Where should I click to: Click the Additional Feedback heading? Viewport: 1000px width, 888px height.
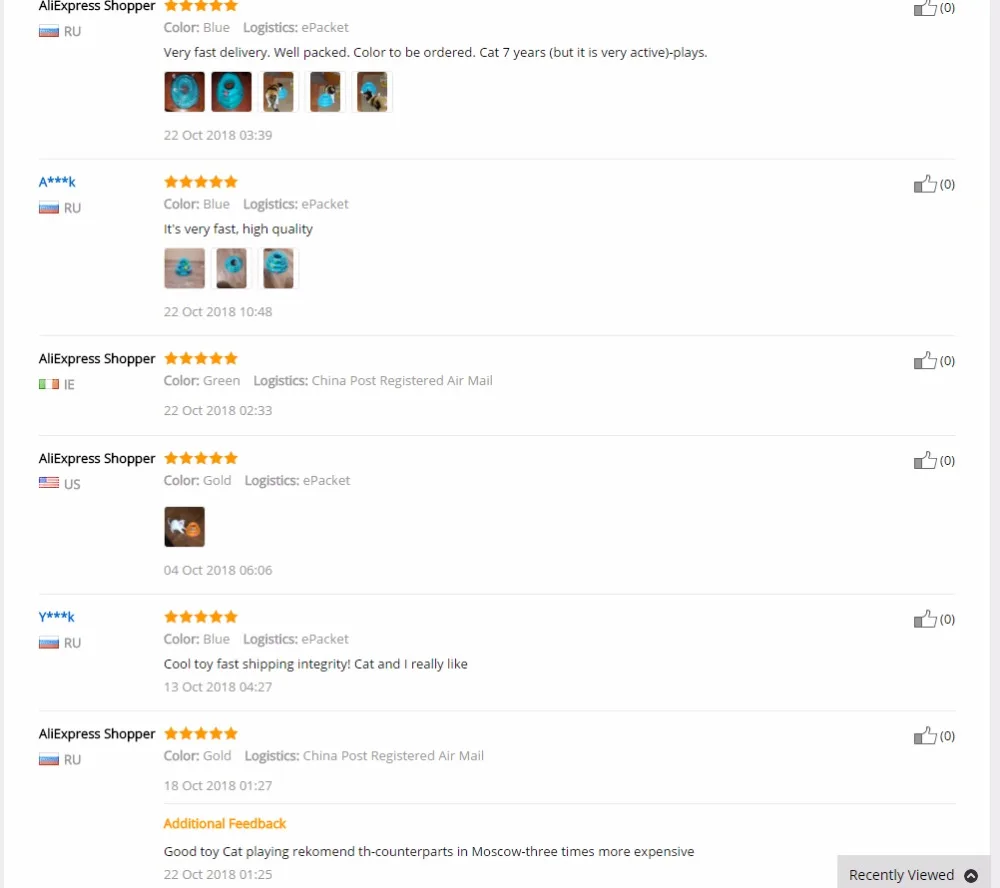(224, 824)
